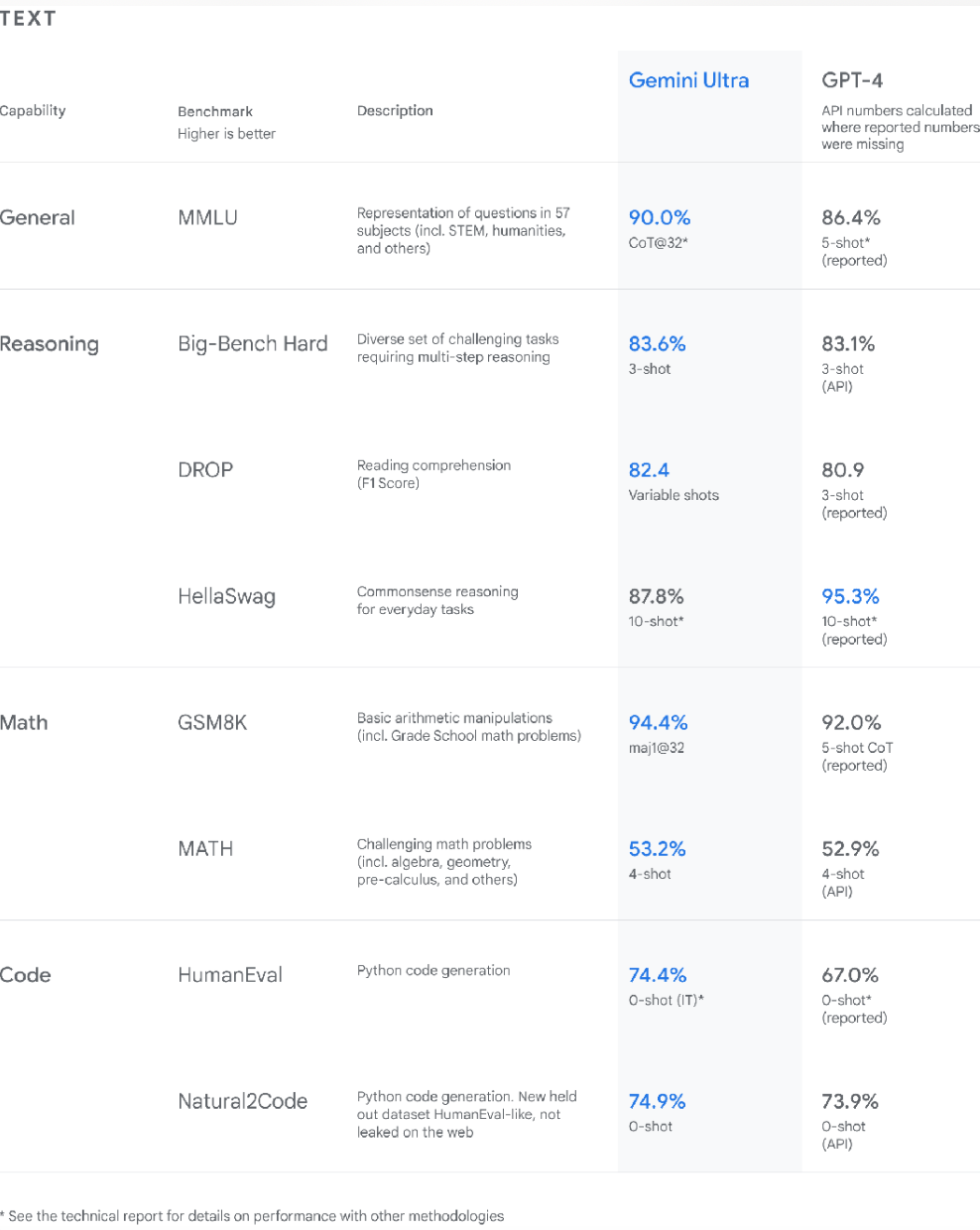Click the 94.4% GSM8K score
This screenshot has width=980, height=1230.
coord(658,723)
